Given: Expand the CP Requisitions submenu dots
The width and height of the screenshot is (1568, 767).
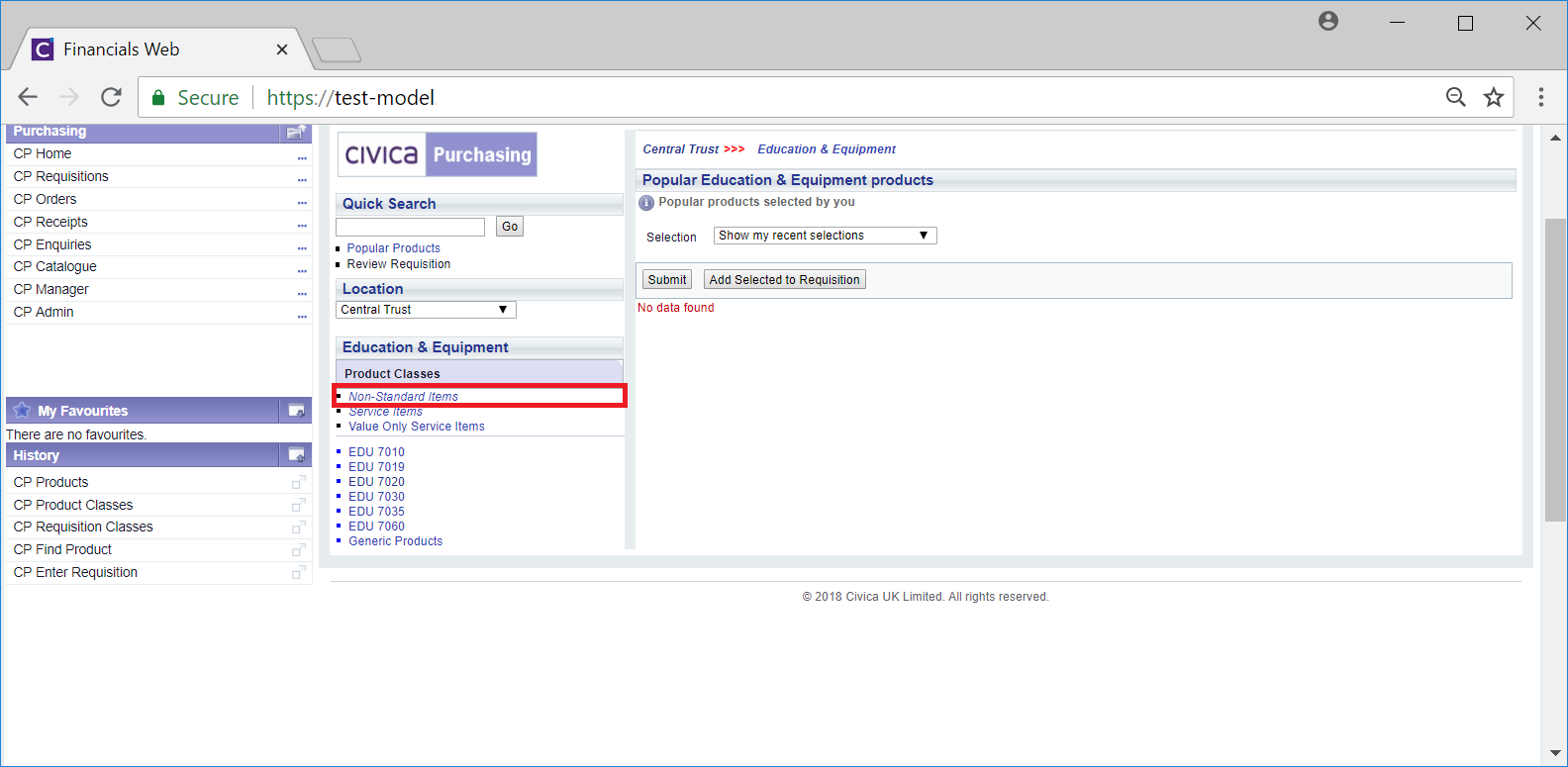Looking at the screenshot, I should 302,180.
